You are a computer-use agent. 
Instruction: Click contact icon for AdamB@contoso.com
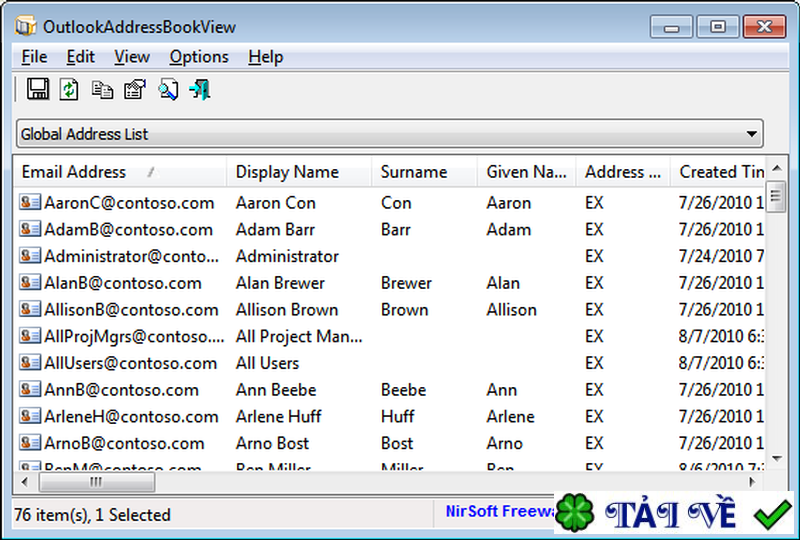coord(30,229)
